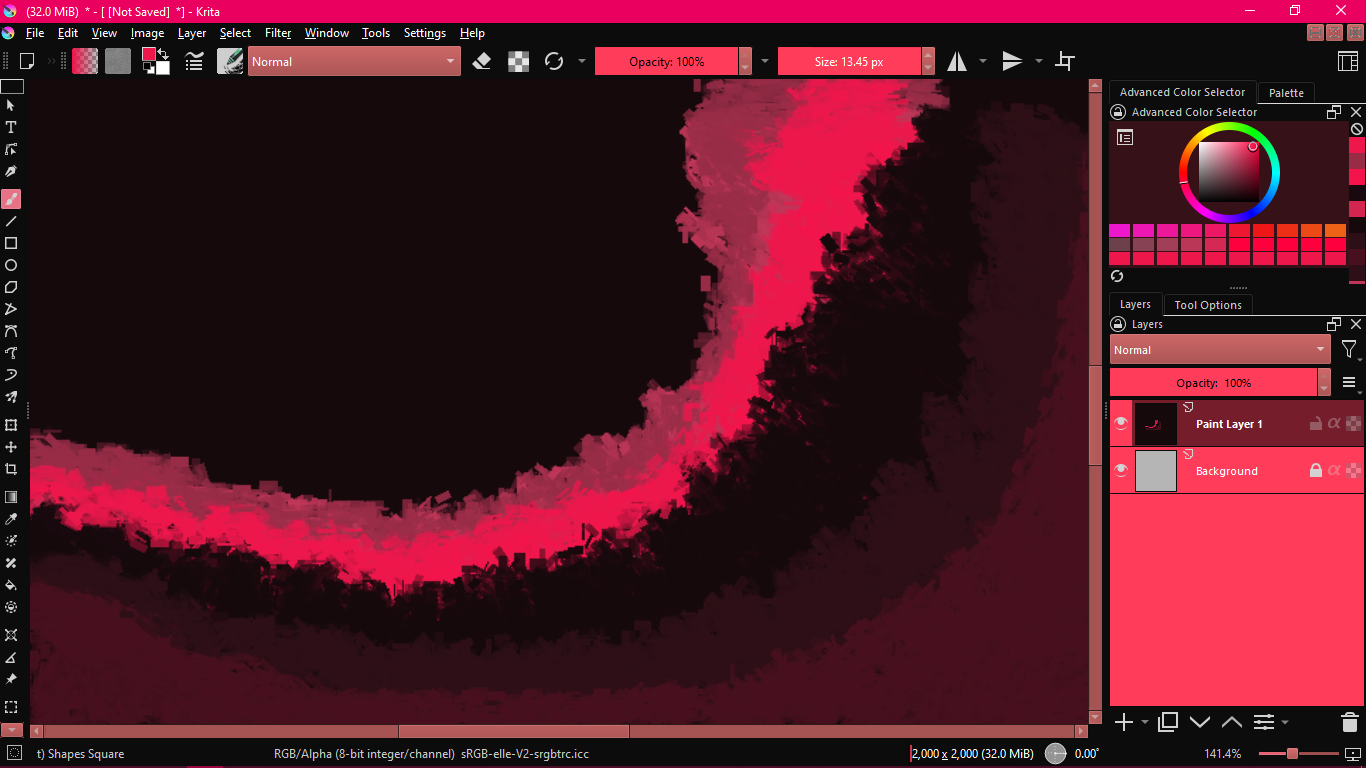Toggle visibility of Paint Layer 1
The width and height of the screenshot is (1366, 768).
pos(1121,423)
